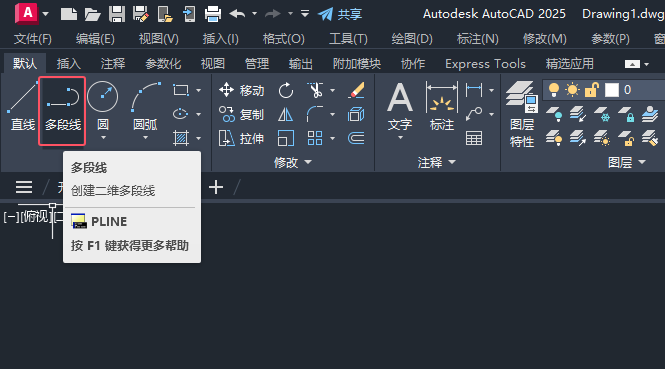The height and width of the screenshot is (369, 665).
Task: Expand the Annotation (注释) panel
Action: [x=436, y=162]
